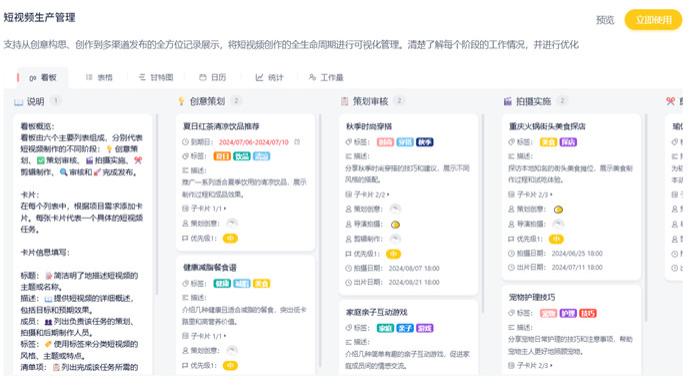Click the red due date 2024/07/06-2024/07/10

pos(253,142)
